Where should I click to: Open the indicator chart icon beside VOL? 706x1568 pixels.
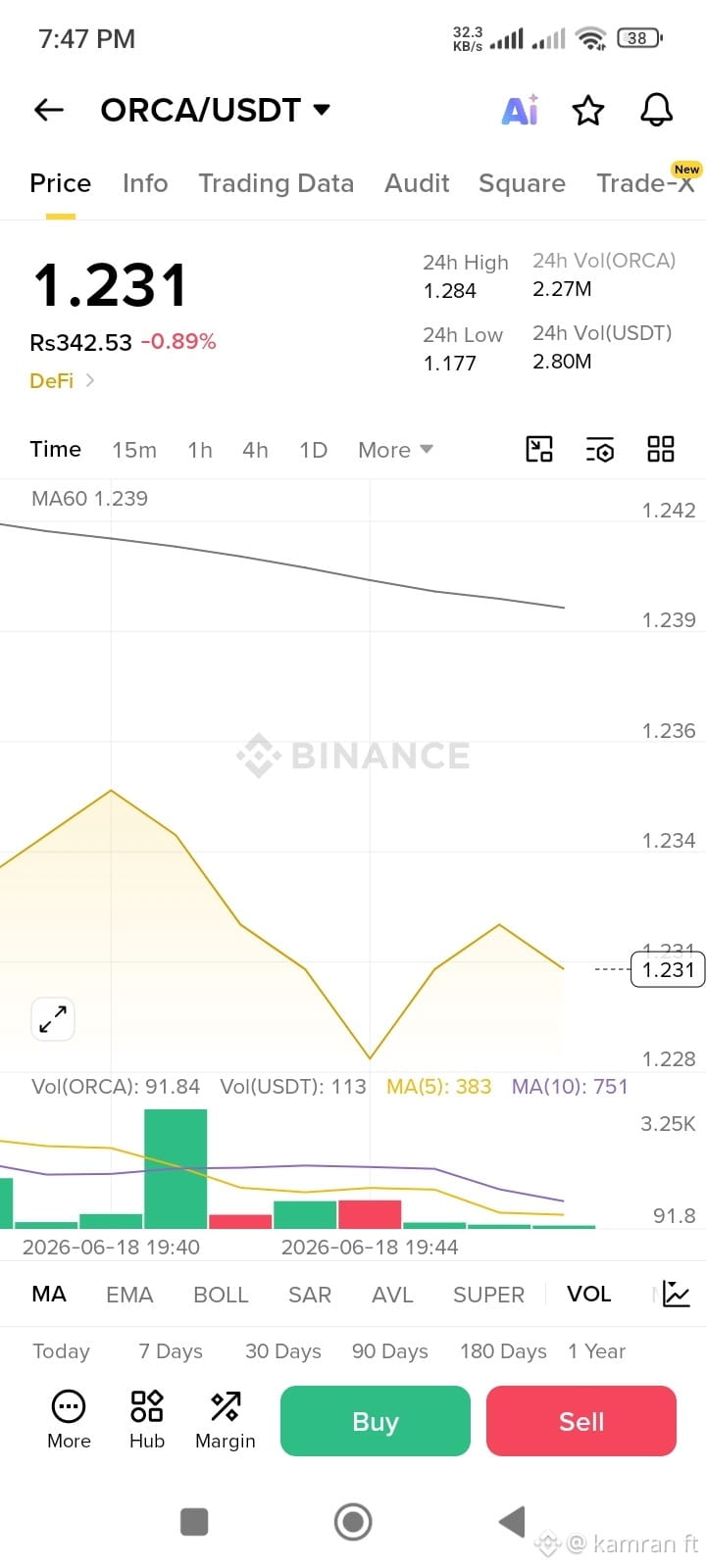coord(677,1294)
